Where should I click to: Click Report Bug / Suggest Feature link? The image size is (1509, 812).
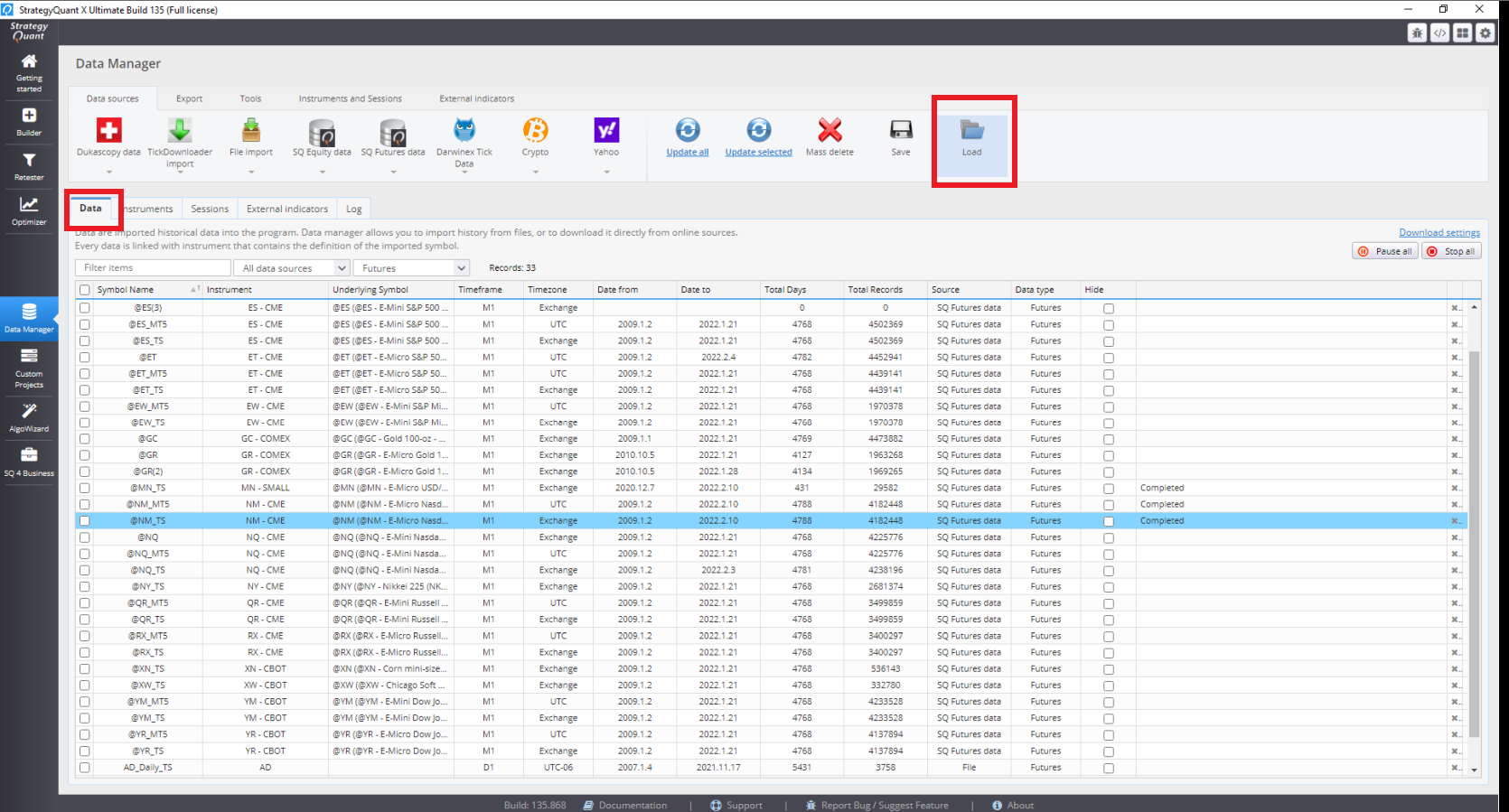tap(877, 805)
